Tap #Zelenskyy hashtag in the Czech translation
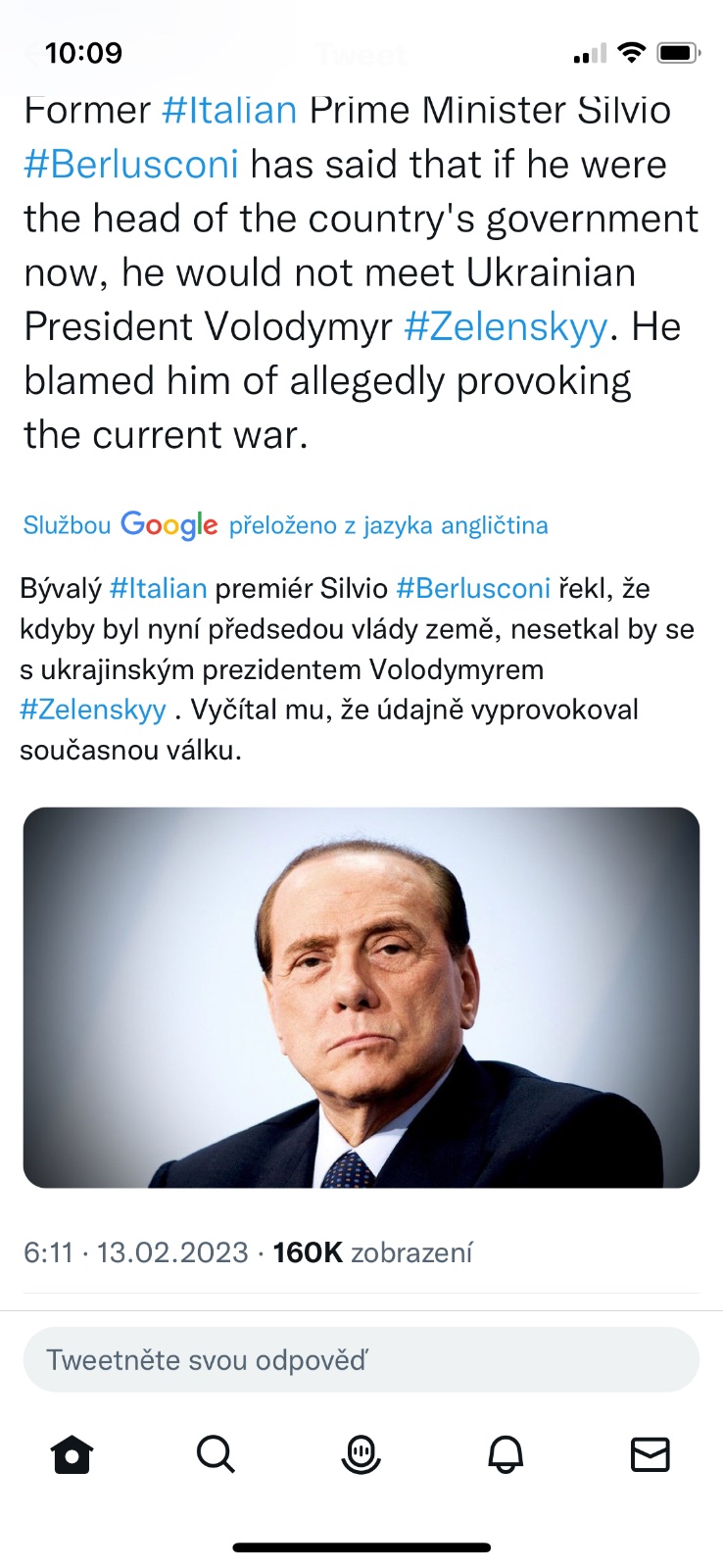Viewport: 723px width, 1568px height. click(93, 710)
